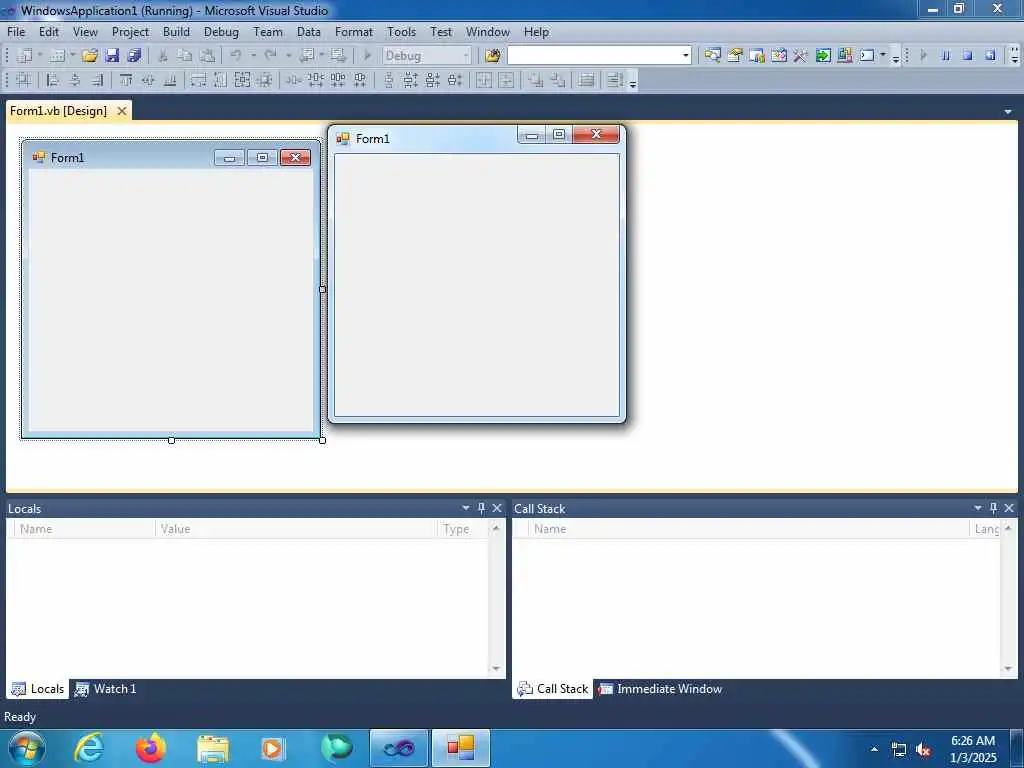1024x768 pixels.
Task: Close the Form1.vb [Design] tab
Action: pyautogui.click(x=121, y=111)
